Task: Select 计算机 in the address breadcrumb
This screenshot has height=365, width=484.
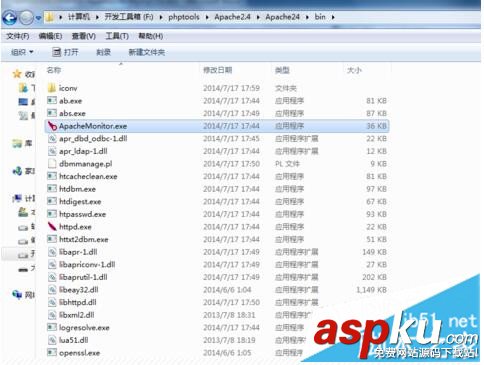Action: (79, 17)
